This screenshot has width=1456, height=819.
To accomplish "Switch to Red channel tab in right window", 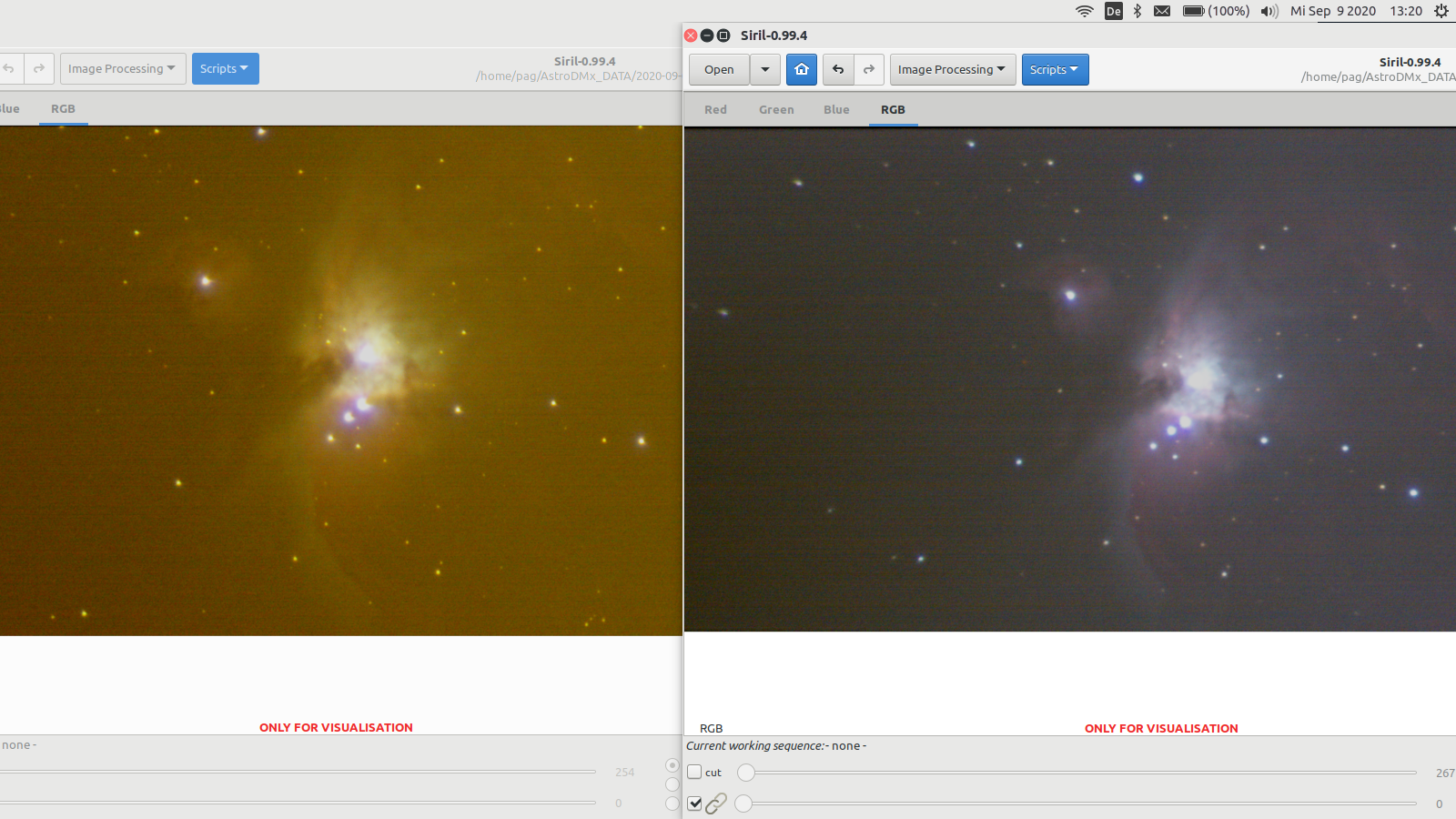I will (715, 109).
